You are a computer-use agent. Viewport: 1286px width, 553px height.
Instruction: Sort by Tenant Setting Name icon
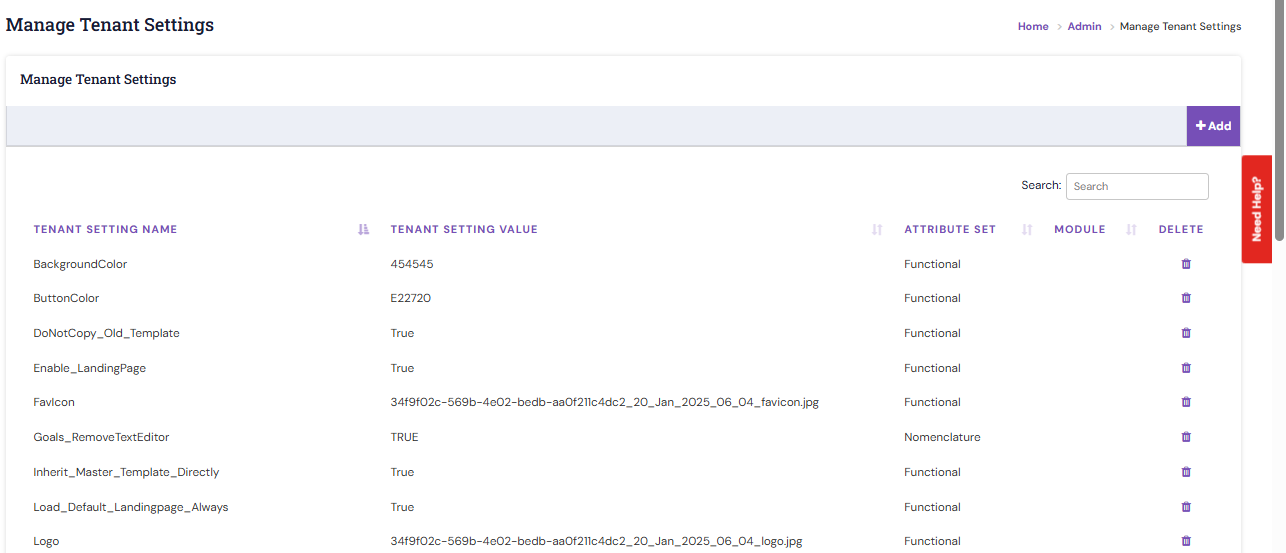tap(363, 229)
